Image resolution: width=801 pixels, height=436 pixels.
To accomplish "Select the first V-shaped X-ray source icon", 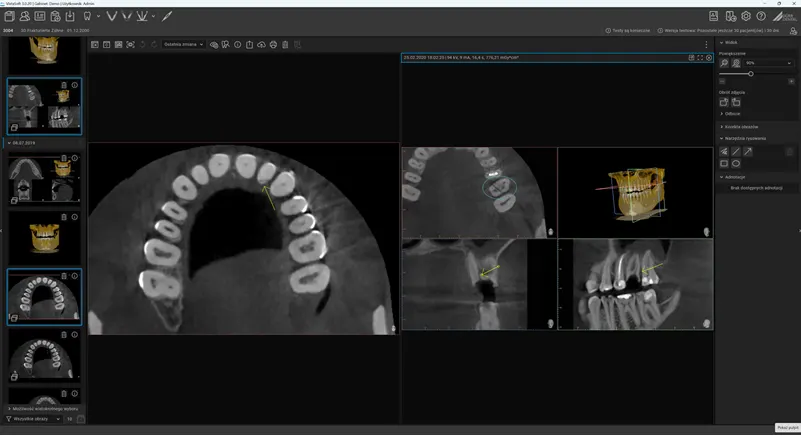I will click(x=111, y=16).
